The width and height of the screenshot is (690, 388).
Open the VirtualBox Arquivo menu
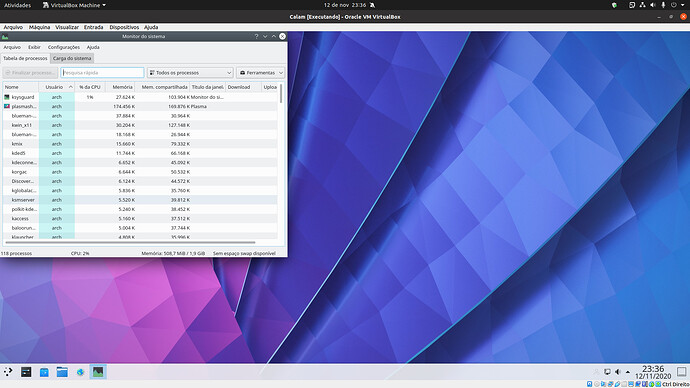pos(13,27)
